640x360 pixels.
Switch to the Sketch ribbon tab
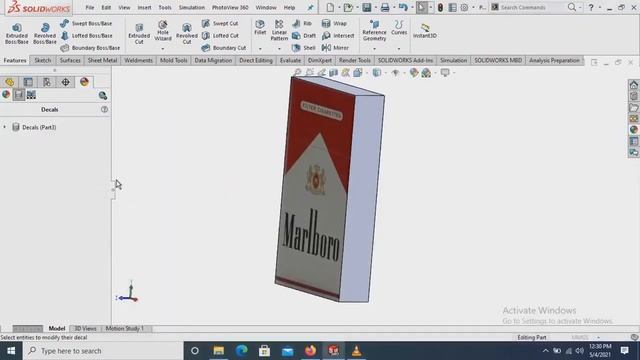coord(43,60)
